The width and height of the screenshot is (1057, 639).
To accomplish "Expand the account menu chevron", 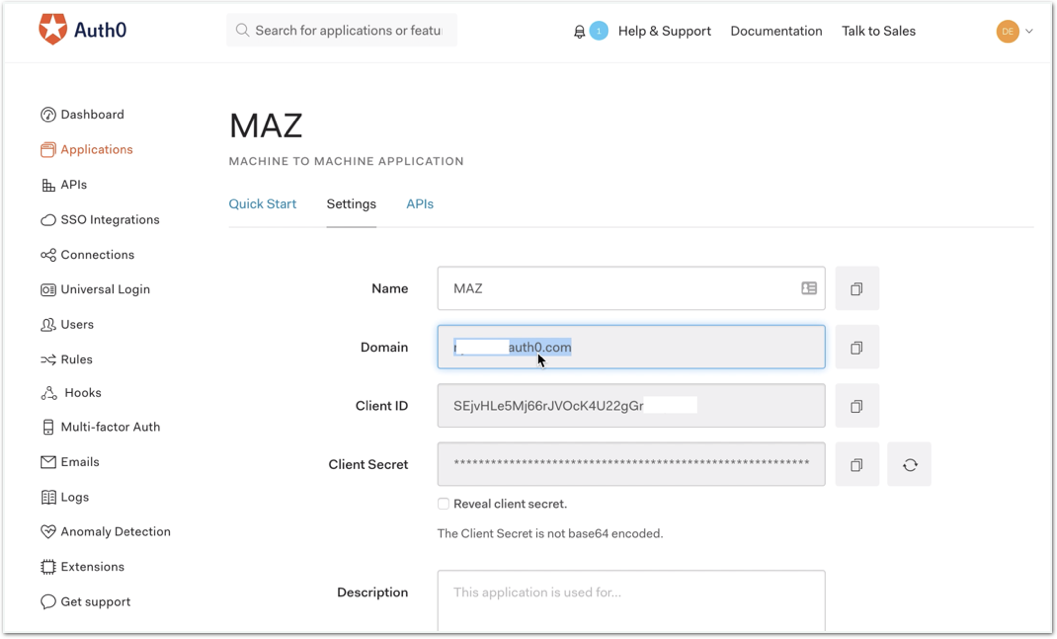I will (x=1029, y=31).
